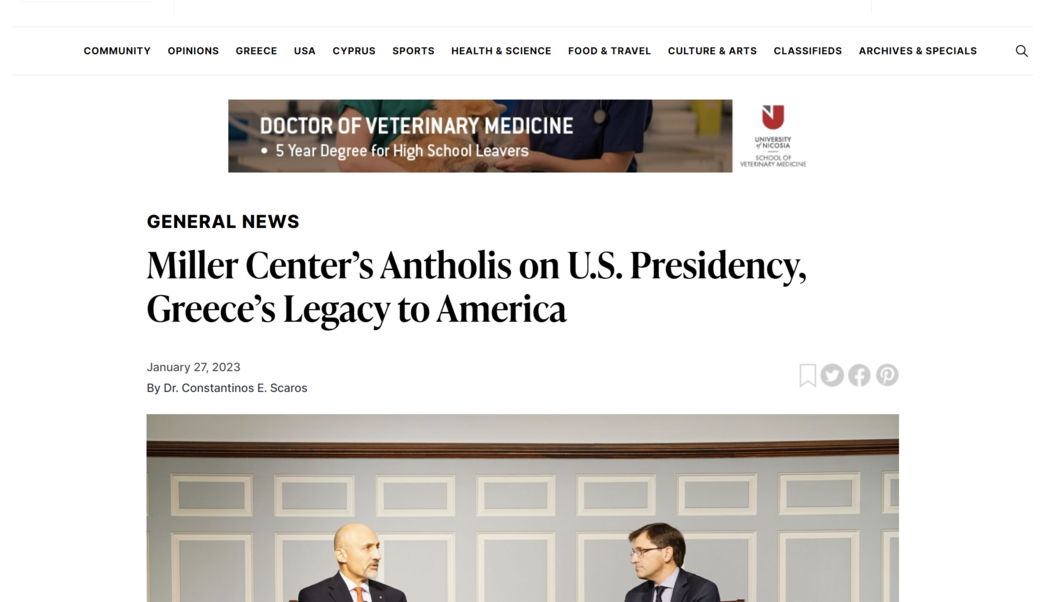Bookmark this article with the bookmark icon
This screenshot has width=1040, height=602.
(807, 375)
